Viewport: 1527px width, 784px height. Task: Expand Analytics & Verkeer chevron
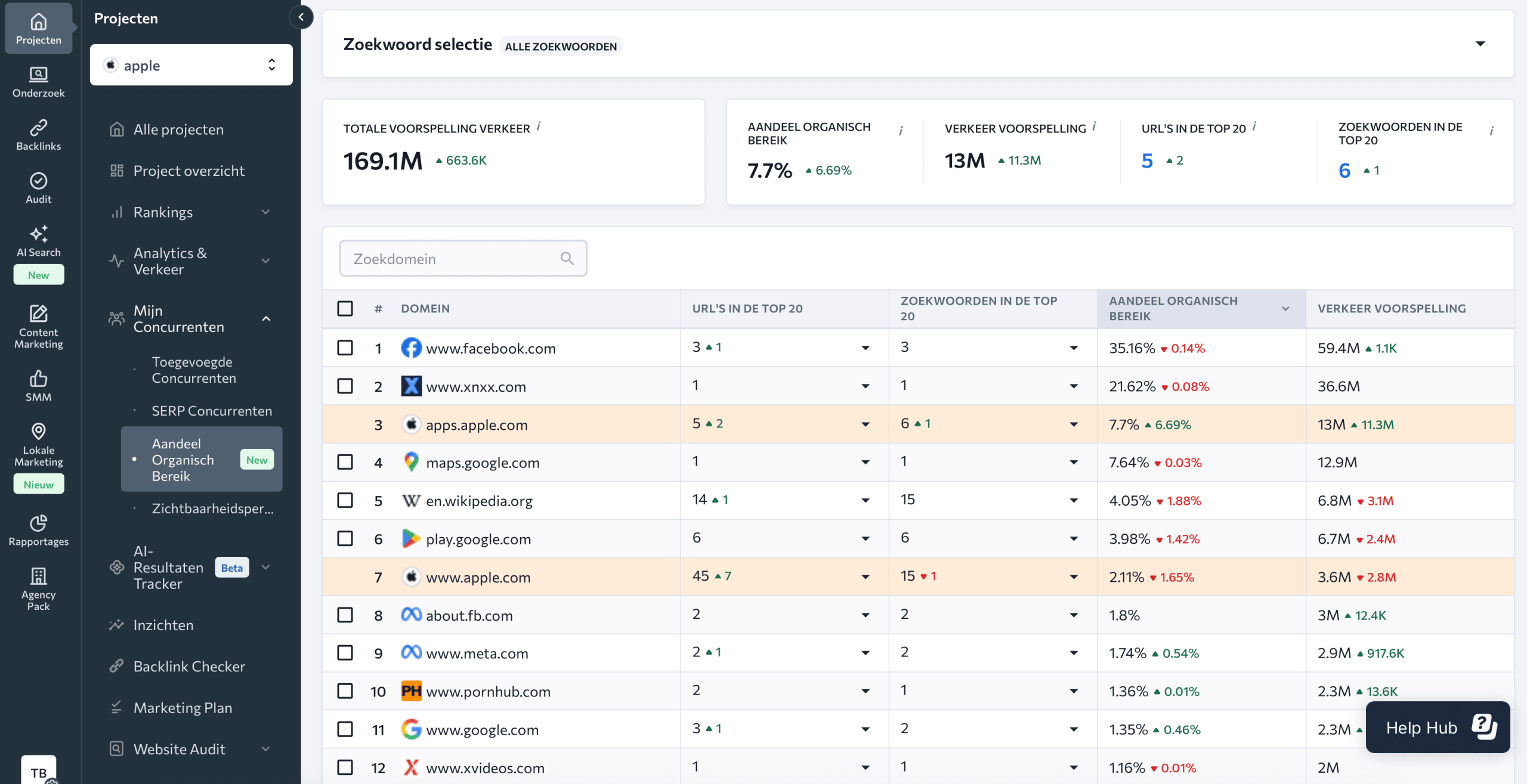[x=266, y=261]
